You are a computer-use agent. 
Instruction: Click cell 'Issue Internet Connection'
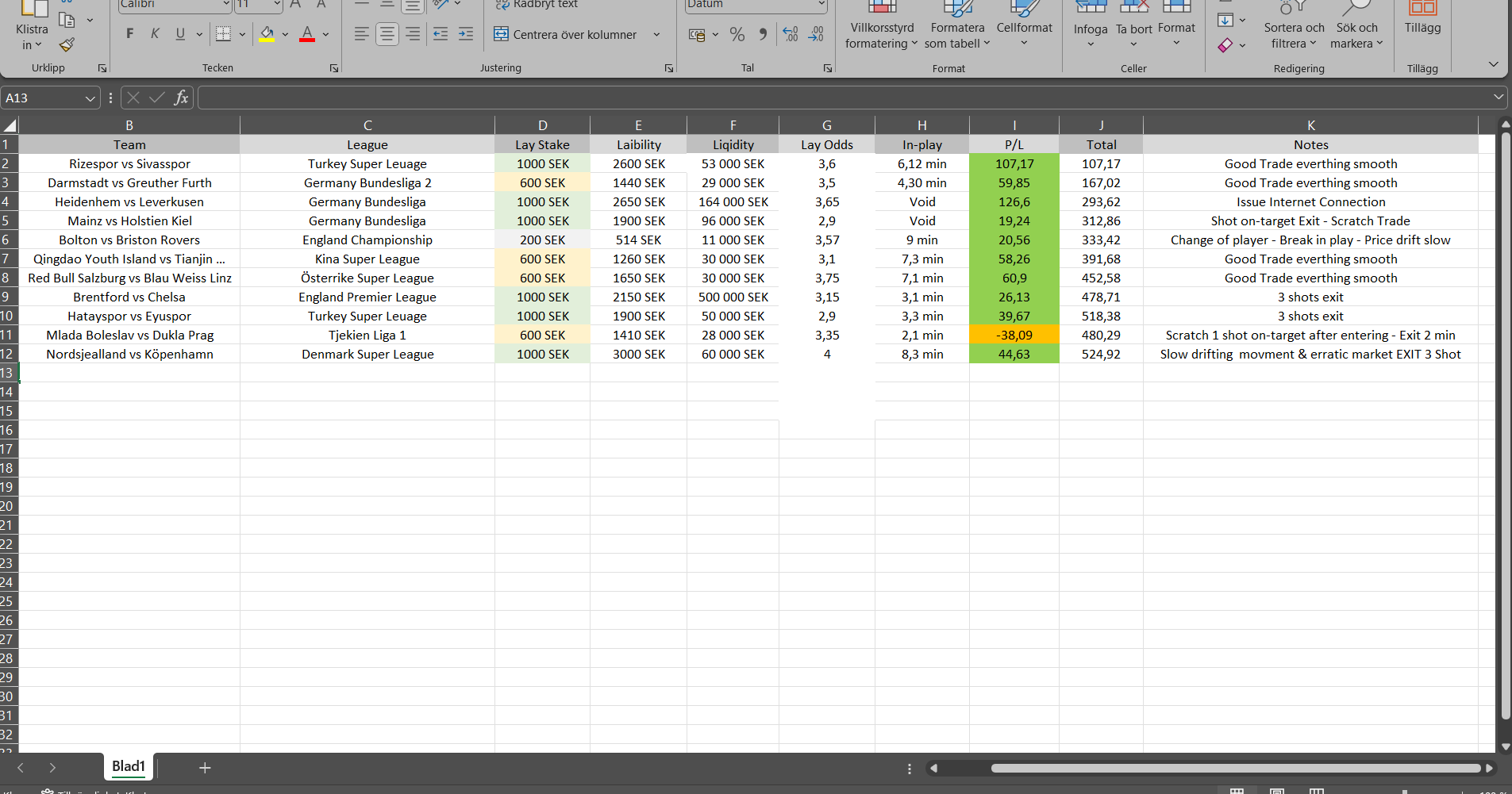(x=1310, y=201)
